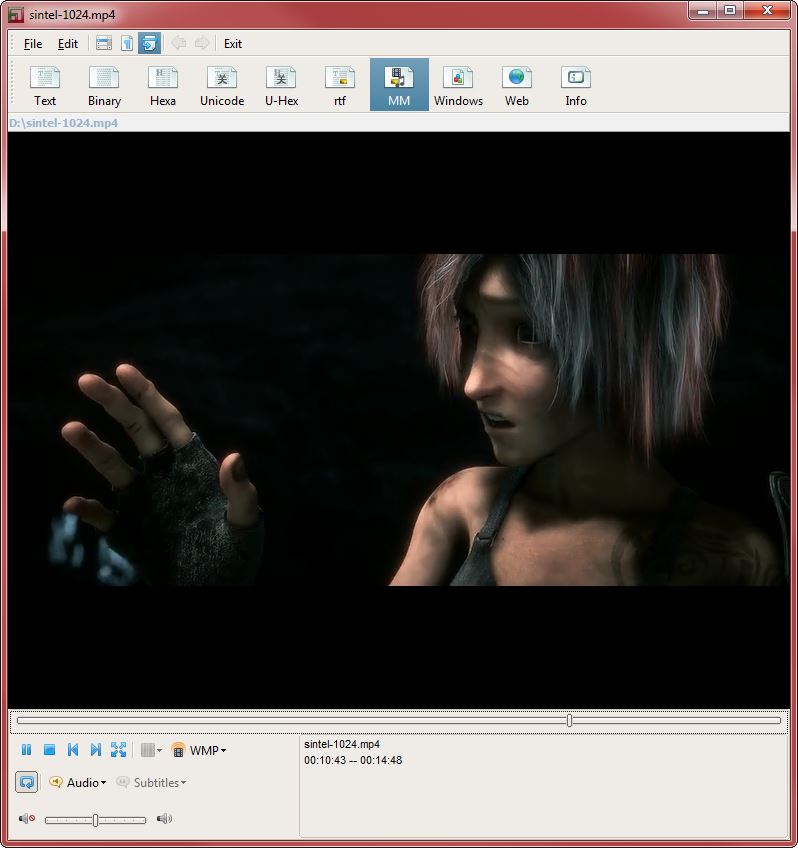The height and width of the screenshot is (848, 798).
Task: Open the Info view mode
Action: point(576,85)
